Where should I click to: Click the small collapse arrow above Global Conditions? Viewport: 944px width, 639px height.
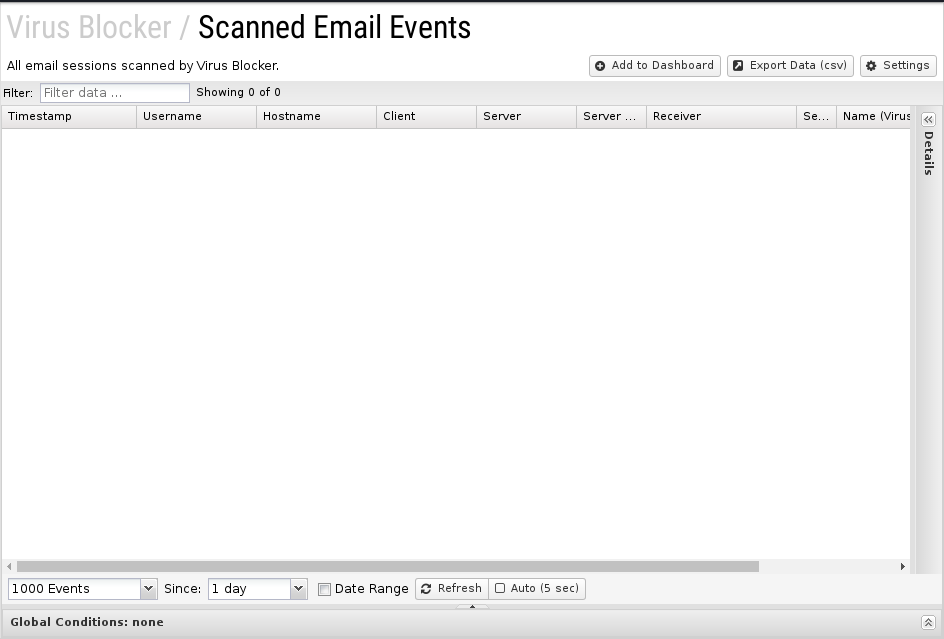click(x=472, y=606)
